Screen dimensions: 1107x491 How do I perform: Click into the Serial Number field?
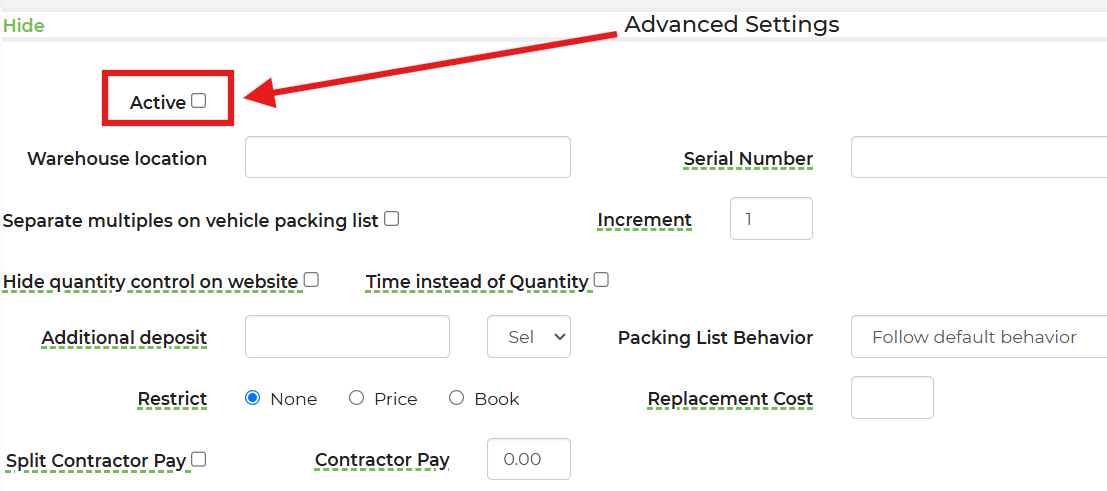point(979,157)
